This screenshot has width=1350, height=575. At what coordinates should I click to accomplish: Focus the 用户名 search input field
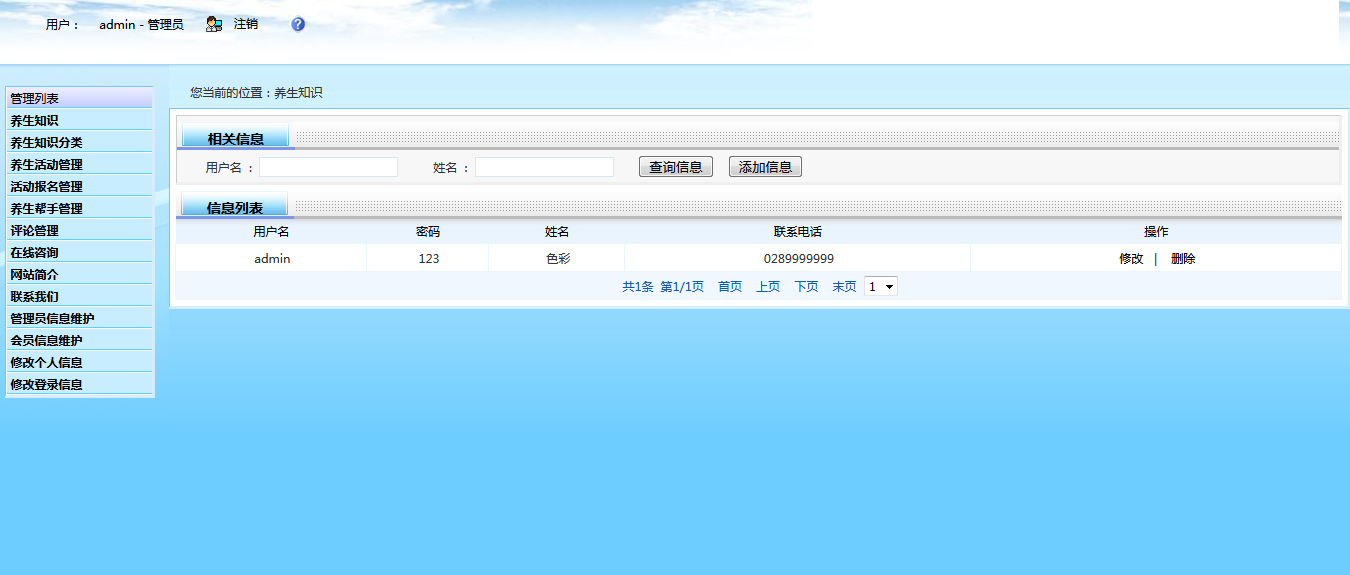coord(328,167)
